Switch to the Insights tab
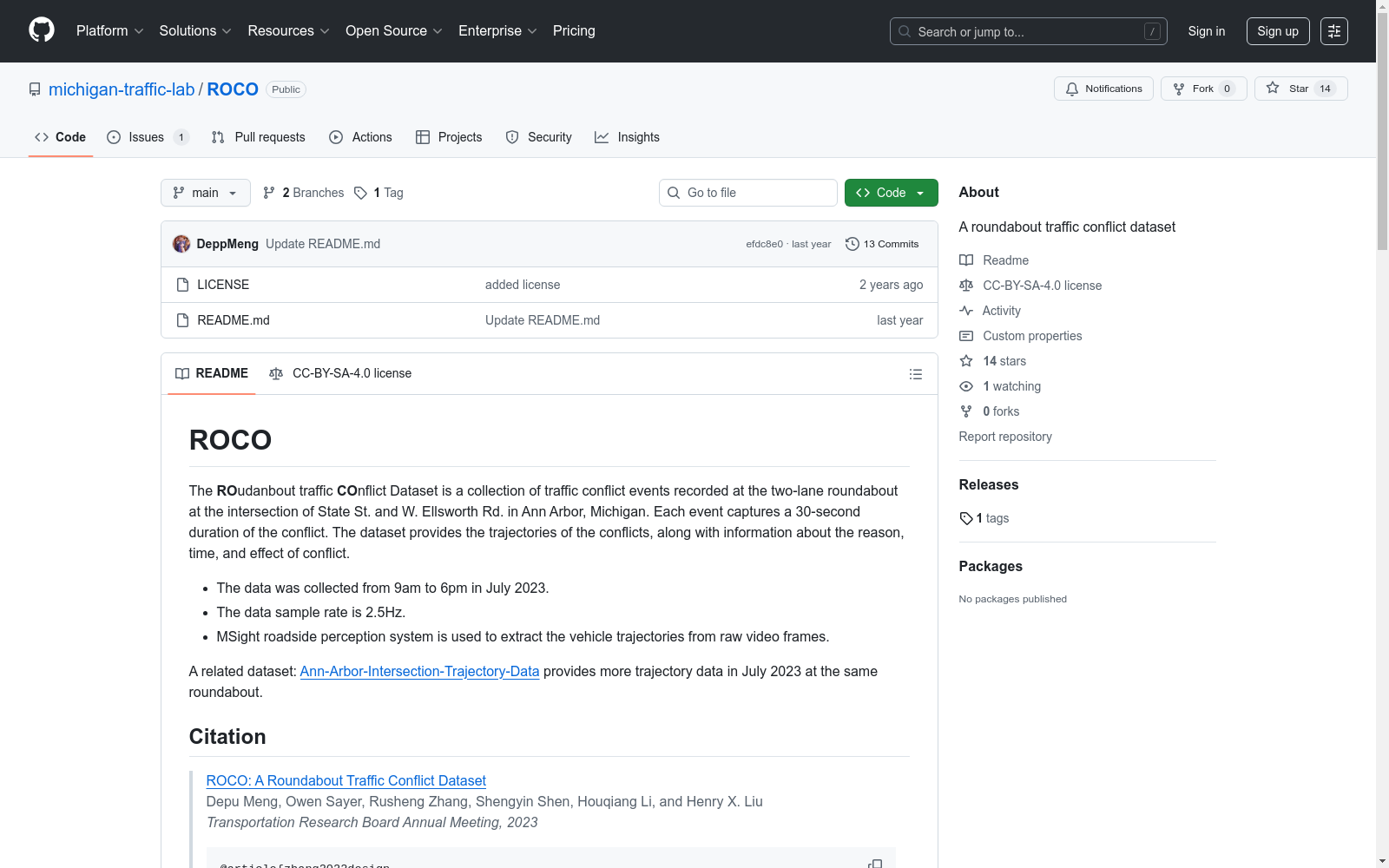Screen dimensions: 1389x868 (x=627, y=137)
